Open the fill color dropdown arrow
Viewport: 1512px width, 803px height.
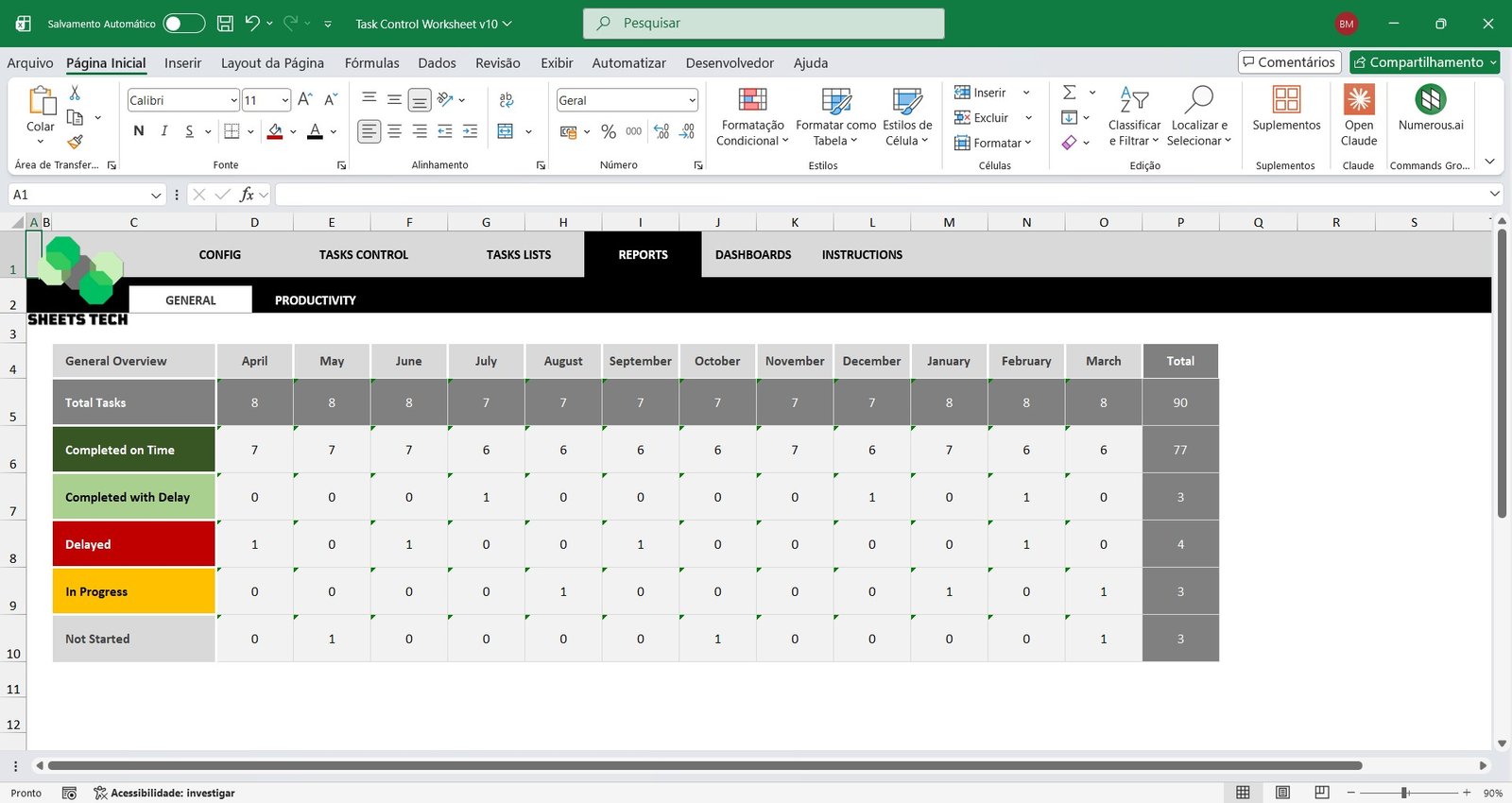click(x=293, y=132)
